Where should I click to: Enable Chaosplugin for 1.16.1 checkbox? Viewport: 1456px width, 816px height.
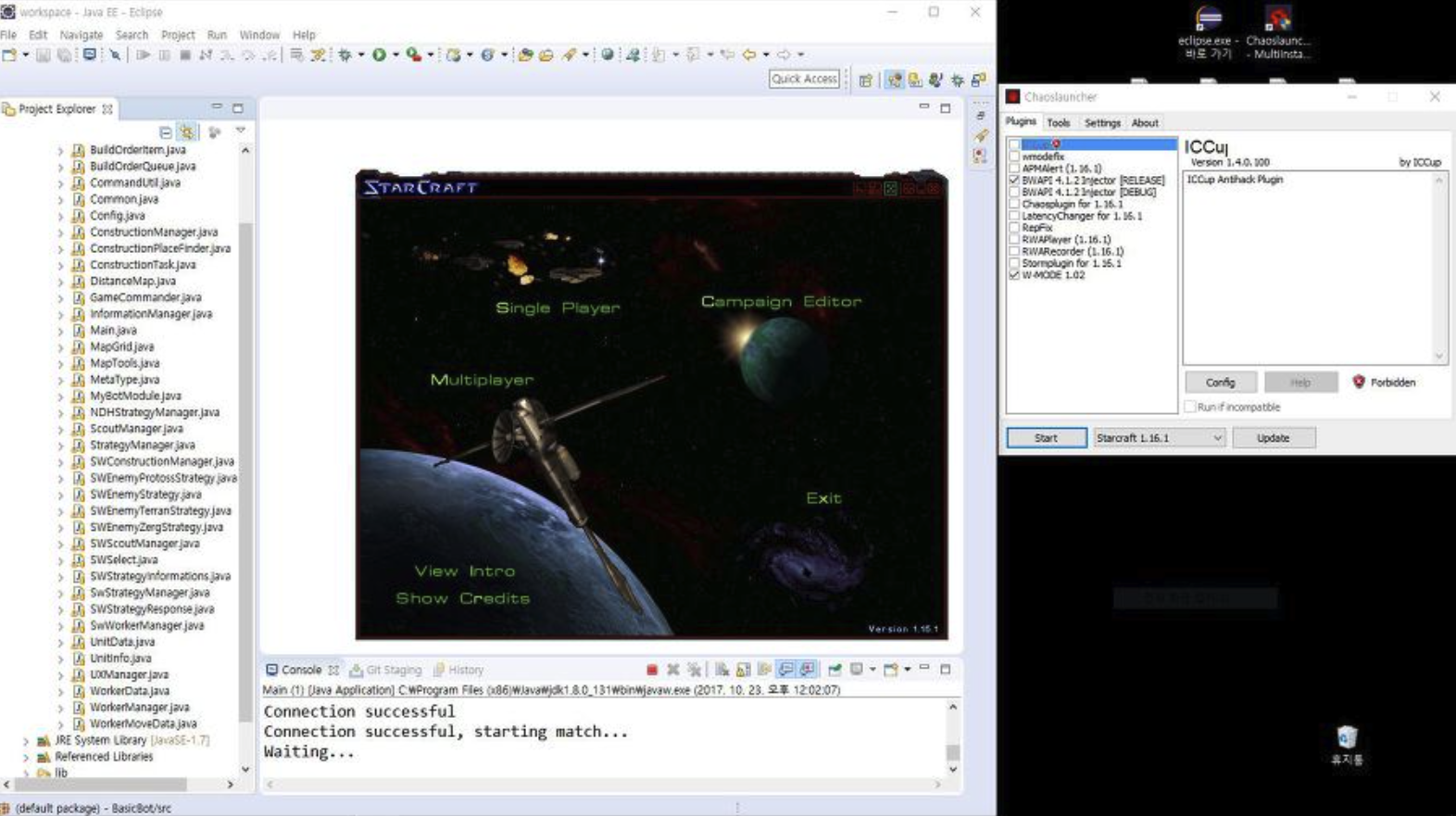click(1014, 204)
